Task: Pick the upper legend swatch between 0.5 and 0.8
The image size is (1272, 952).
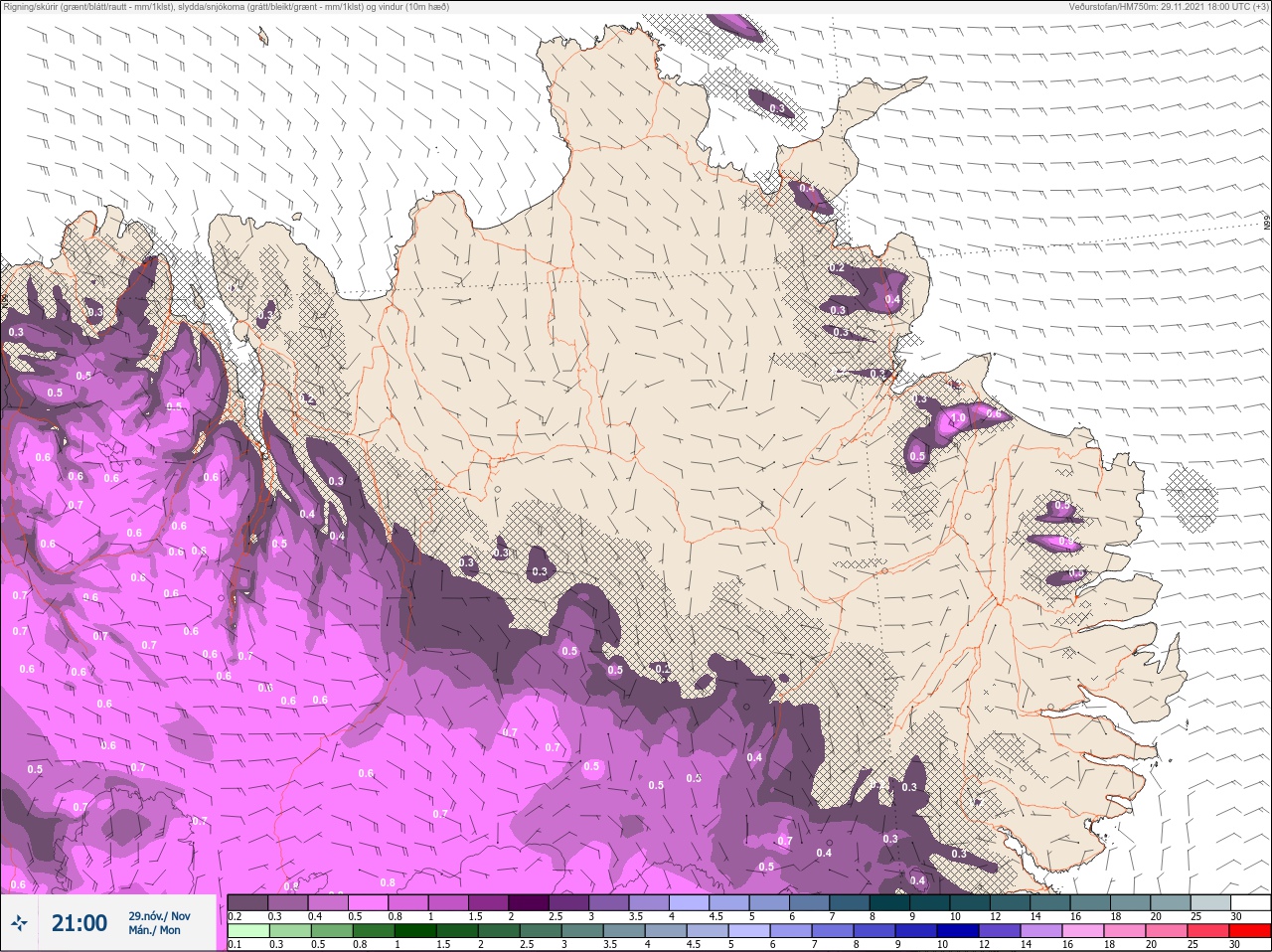Action: [x=368, y=902]
